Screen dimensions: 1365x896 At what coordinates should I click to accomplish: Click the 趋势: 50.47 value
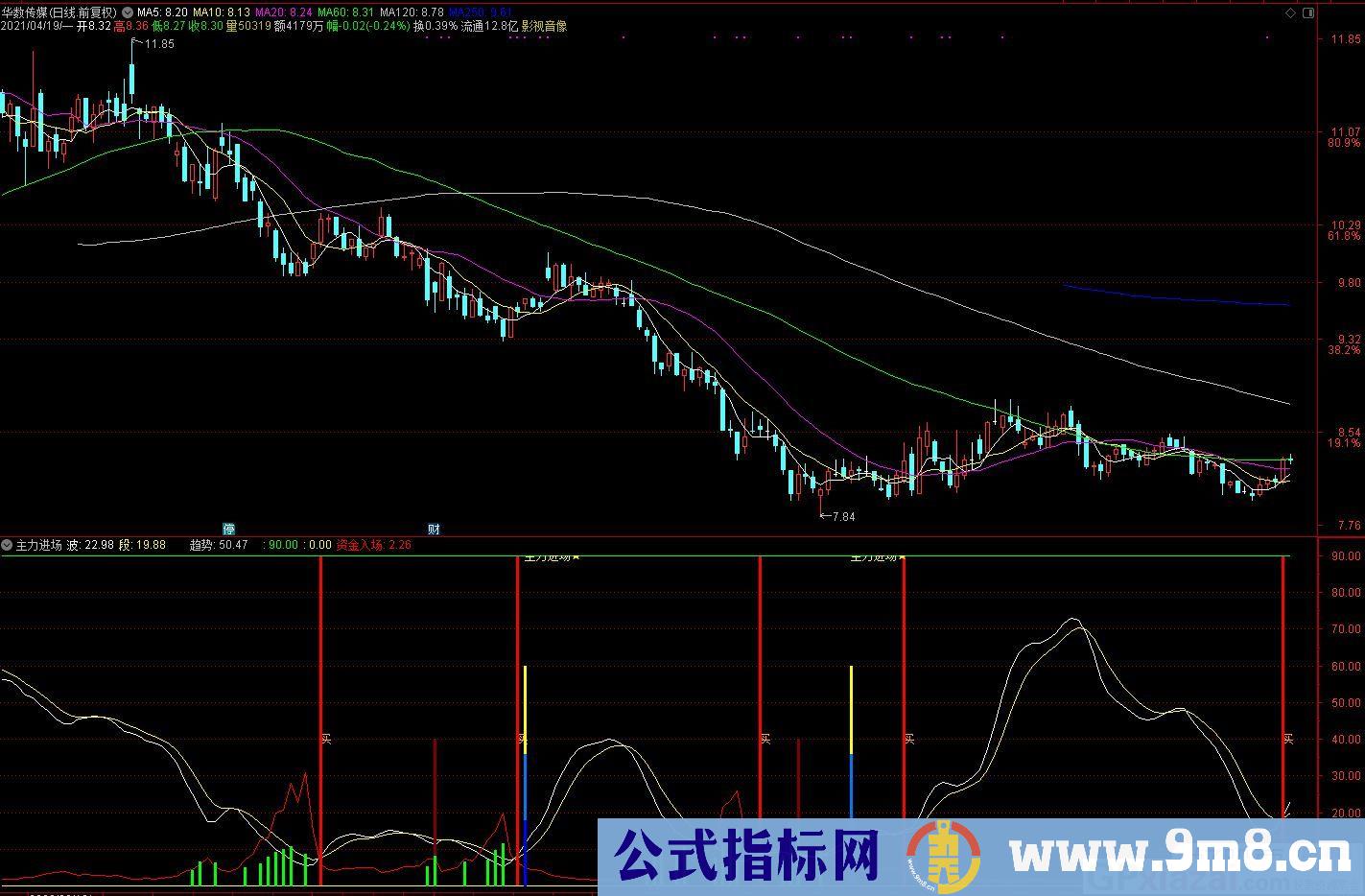pyautogui.click(x=219, y=545)
